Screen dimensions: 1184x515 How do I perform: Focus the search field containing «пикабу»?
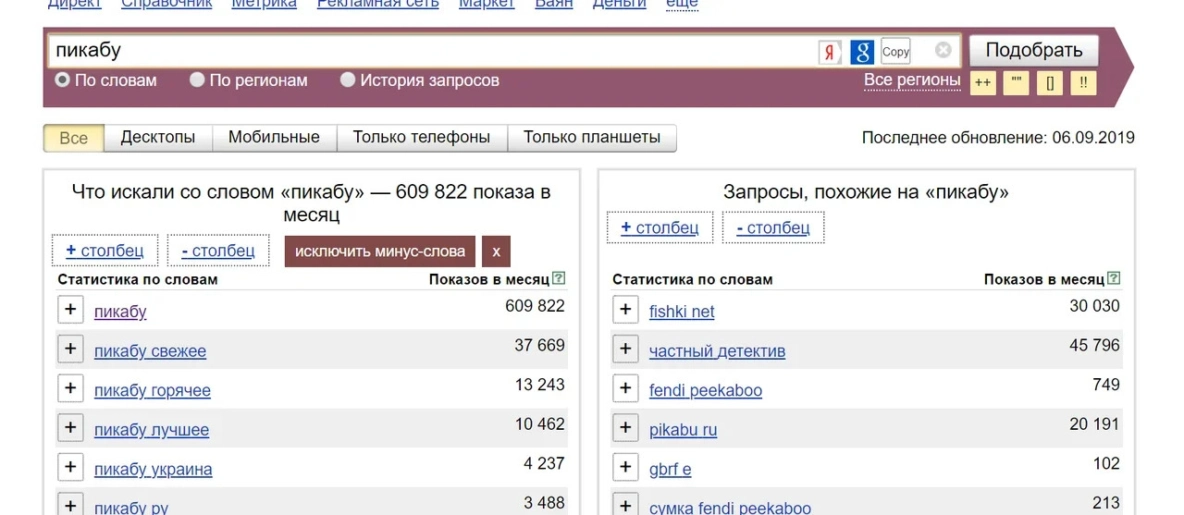point(430,51)
